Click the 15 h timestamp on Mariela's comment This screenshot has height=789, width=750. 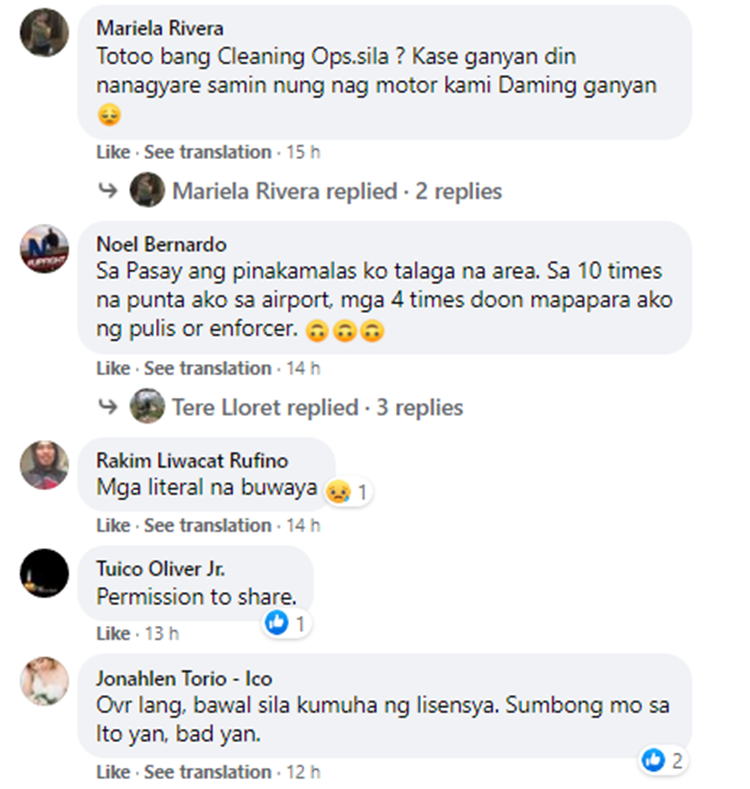(303, 152)
